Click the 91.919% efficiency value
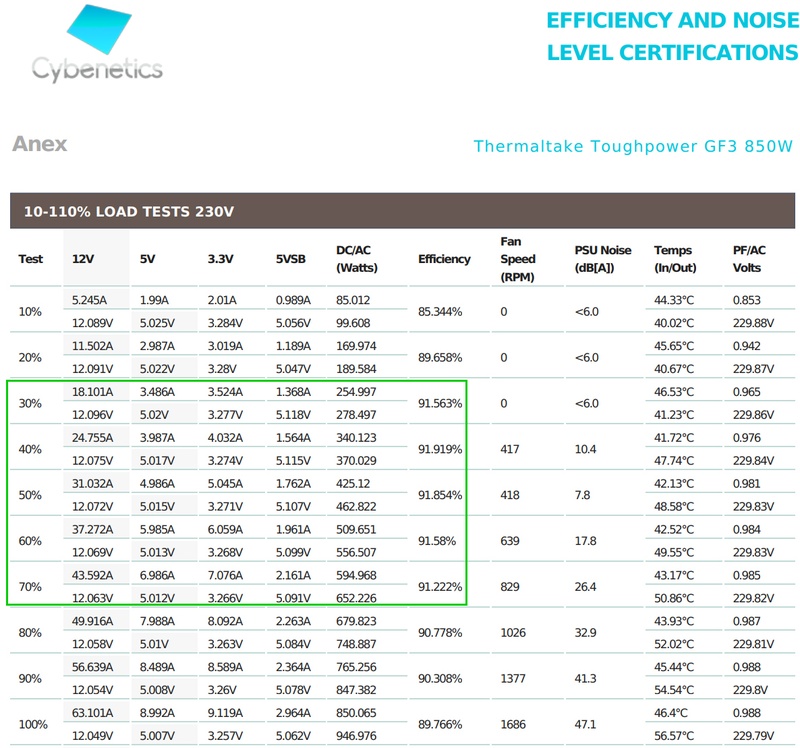Viewport: 800px width, 748px height. [440, 450]
